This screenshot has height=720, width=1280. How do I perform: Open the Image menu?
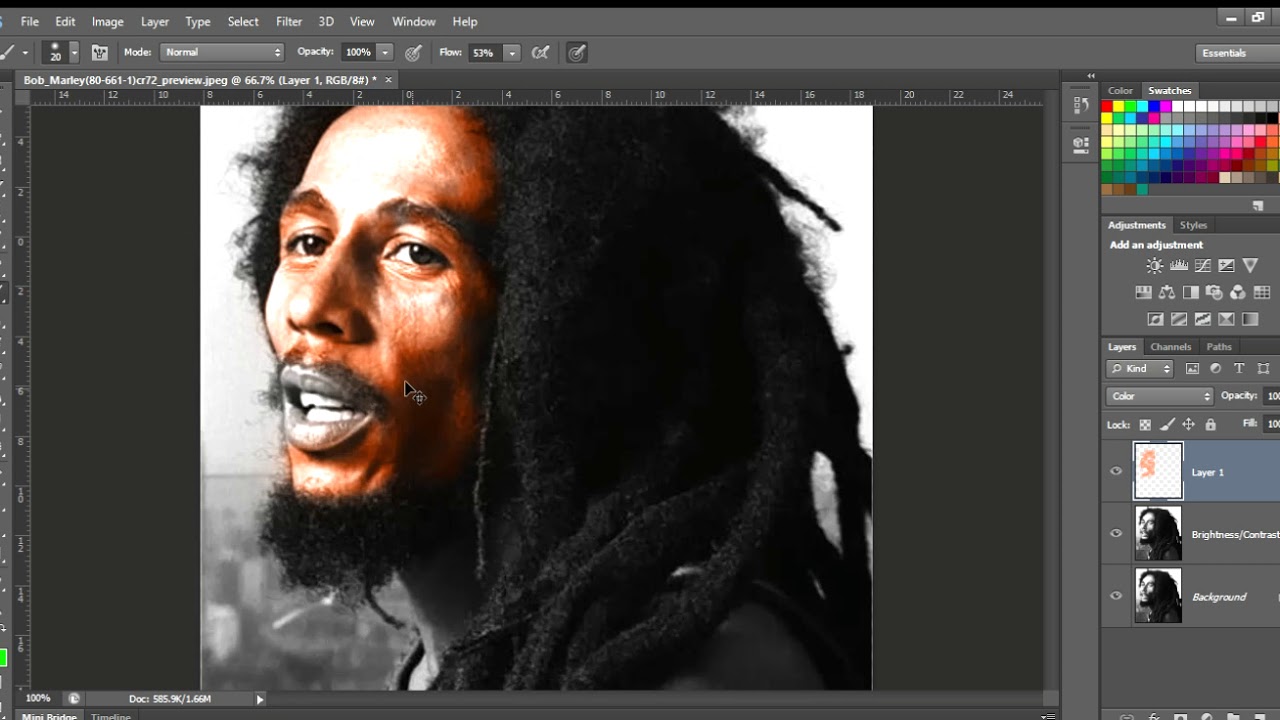click(108, 21)
